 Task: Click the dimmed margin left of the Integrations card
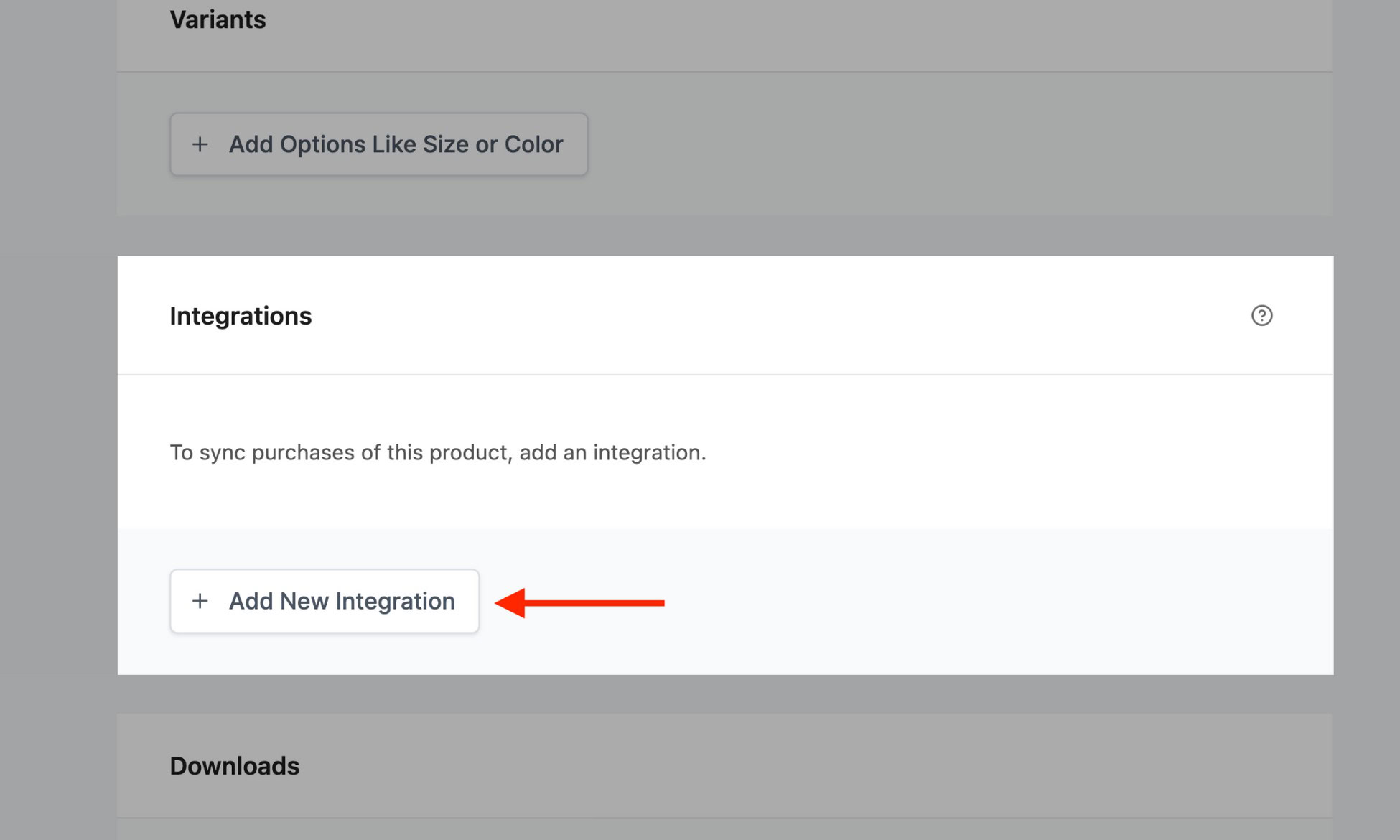coord(58,465)
